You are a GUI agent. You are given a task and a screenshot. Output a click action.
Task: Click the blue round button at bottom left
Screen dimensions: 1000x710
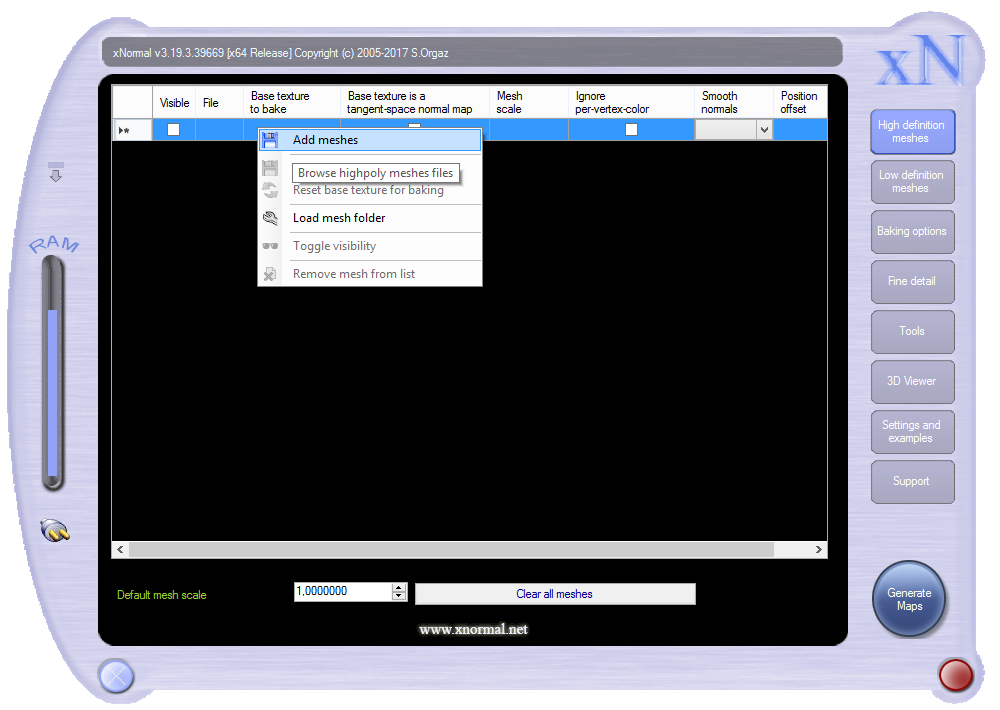116,677
